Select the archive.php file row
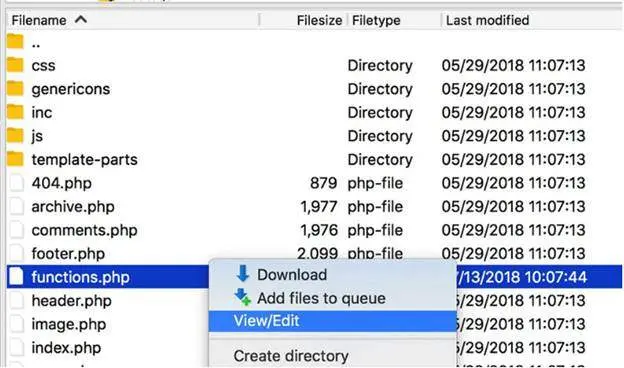 314,206
